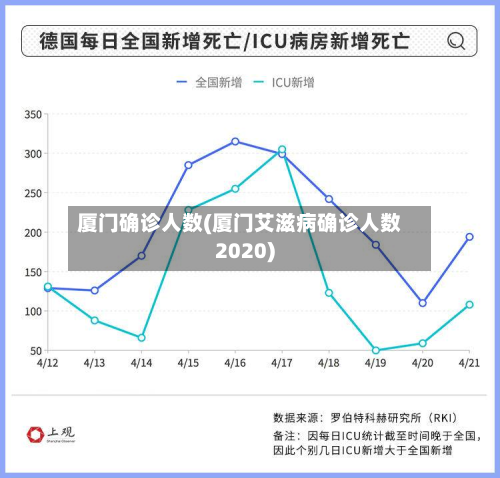Image resolution: width=500 pixels, height=478 pixels.
Task: Click the ICU data point at 4/20
Action: tap(423, 343)
